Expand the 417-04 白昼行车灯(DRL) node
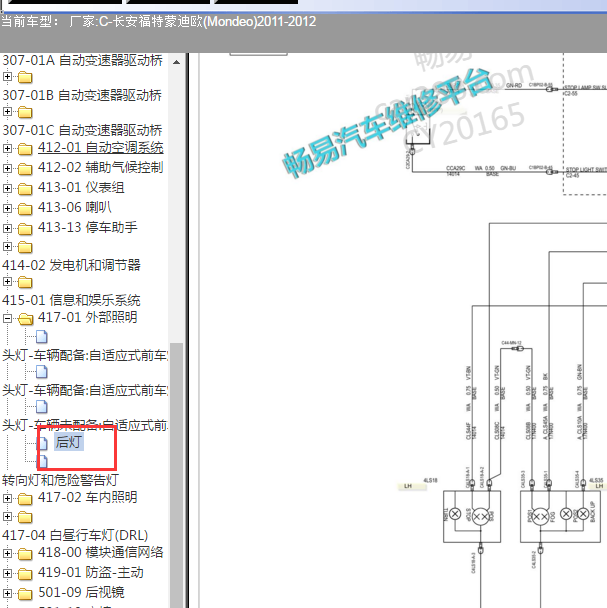 (7, 516)
